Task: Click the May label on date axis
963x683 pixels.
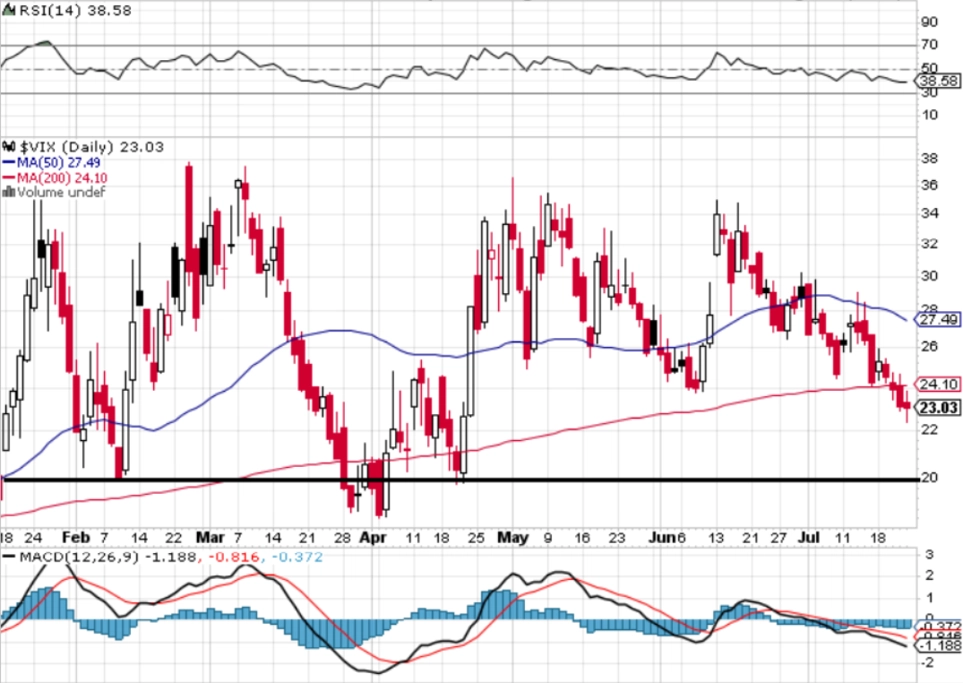Action: 513,537
